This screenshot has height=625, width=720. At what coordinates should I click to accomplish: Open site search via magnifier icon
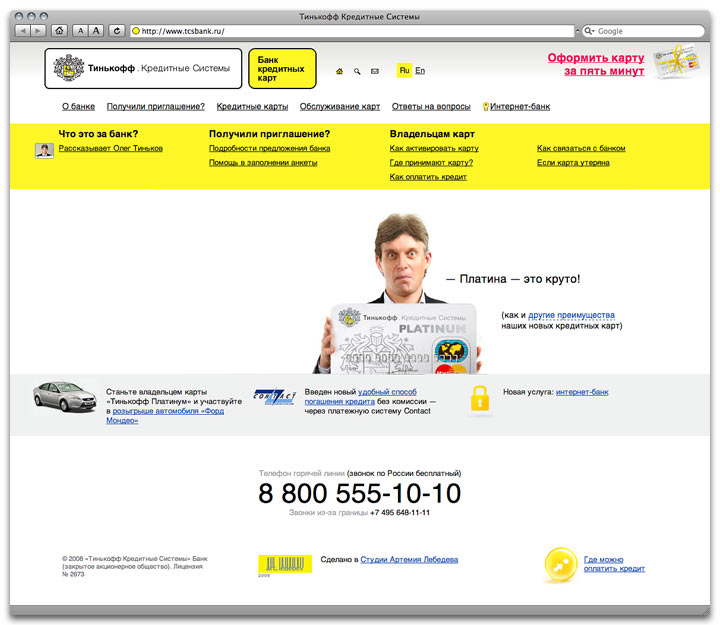pyautogui.click(x=357, y=71)
